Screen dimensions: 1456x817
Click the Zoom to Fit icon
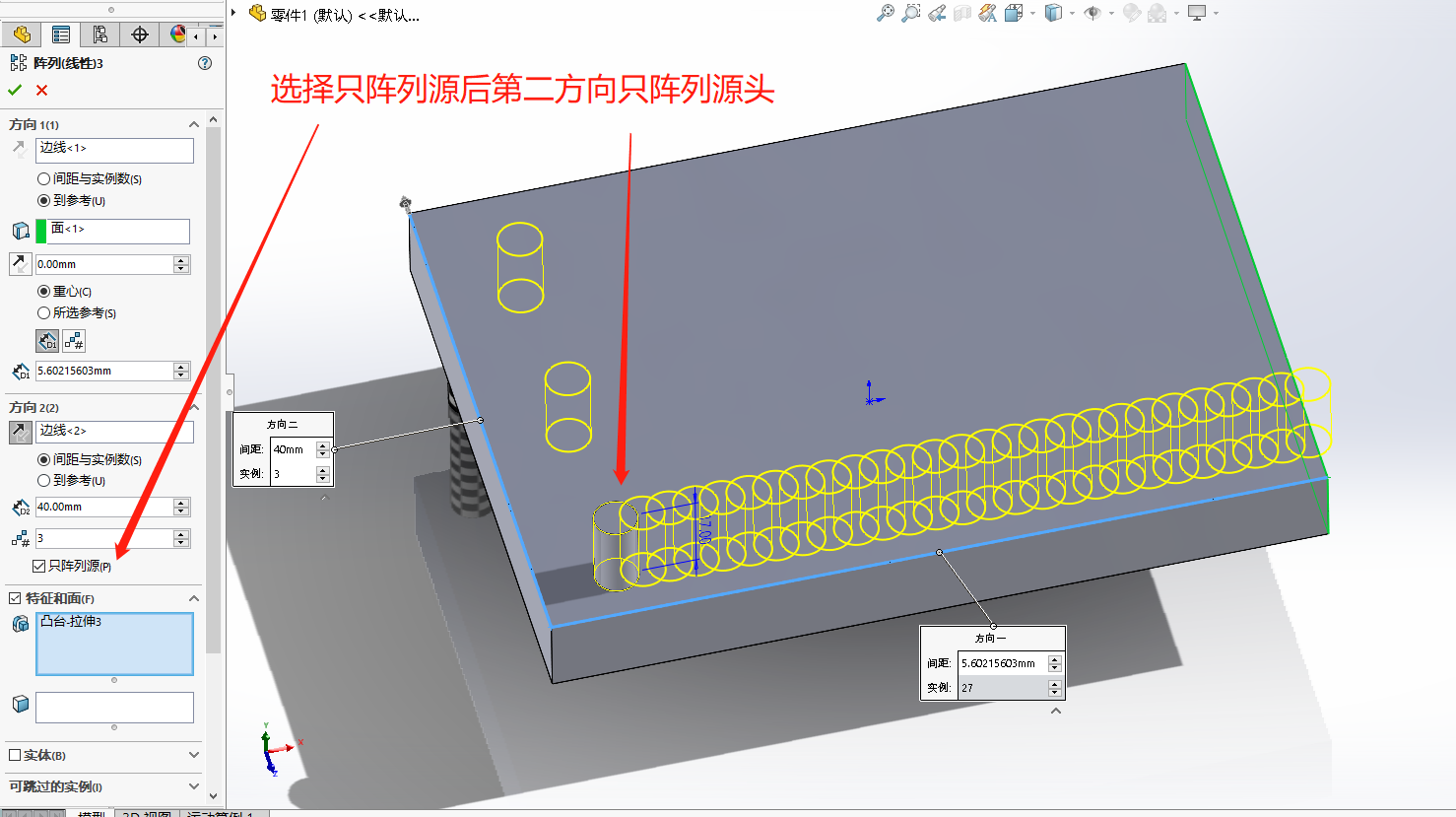(886, 13)
